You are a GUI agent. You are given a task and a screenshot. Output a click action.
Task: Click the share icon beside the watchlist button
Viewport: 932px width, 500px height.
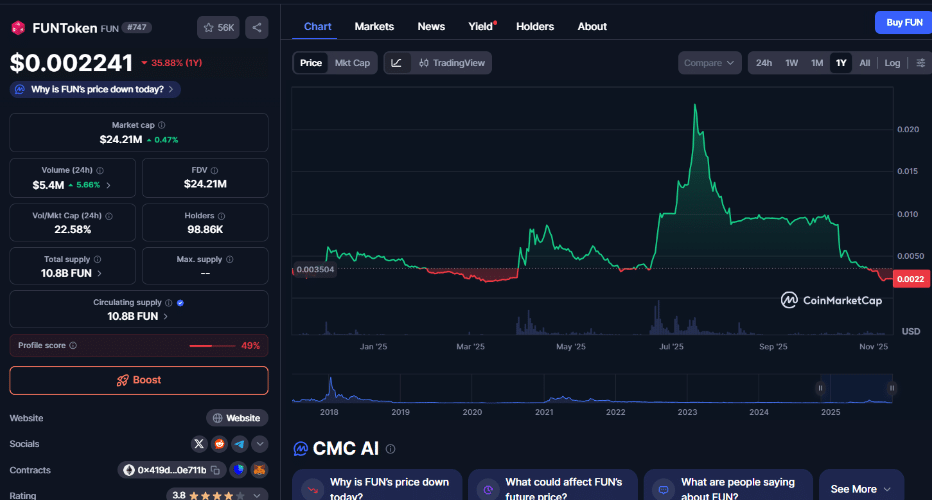click(256, 28)
